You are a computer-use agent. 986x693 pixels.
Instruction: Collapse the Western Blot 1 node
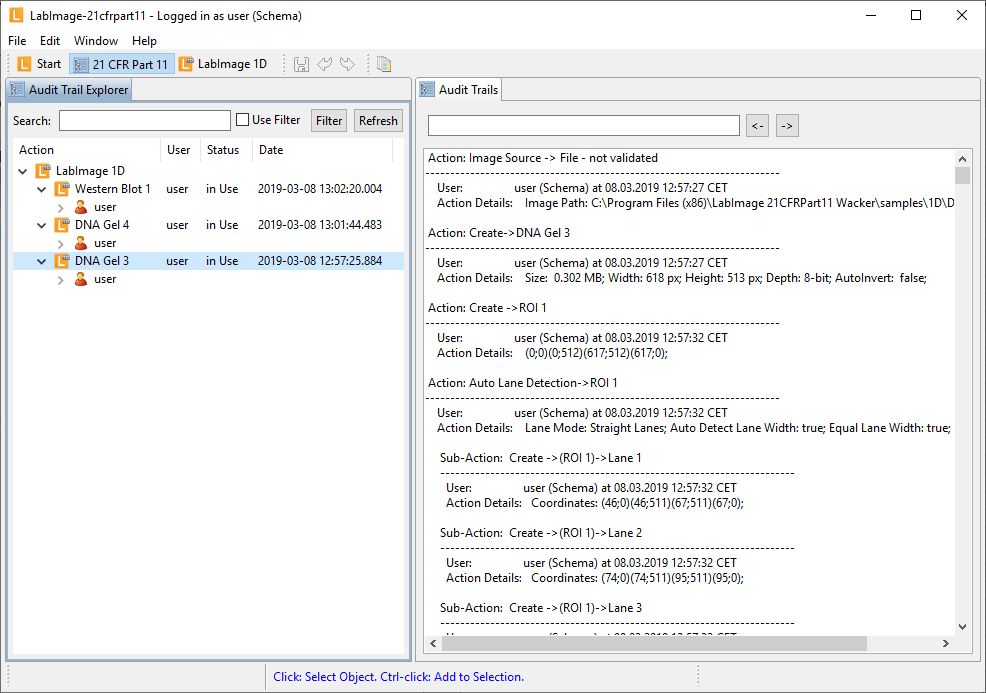(42, 189)
